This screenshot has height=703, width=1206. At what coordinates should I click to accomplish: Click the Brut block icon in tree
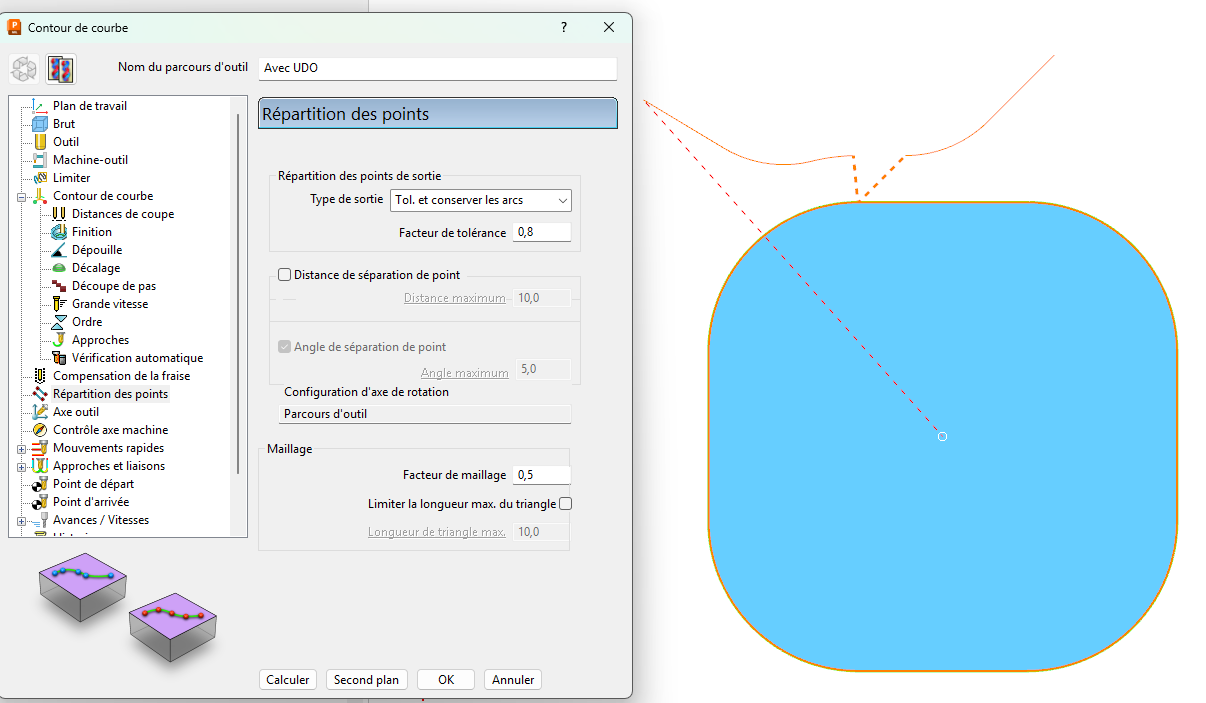pos(40,124)
